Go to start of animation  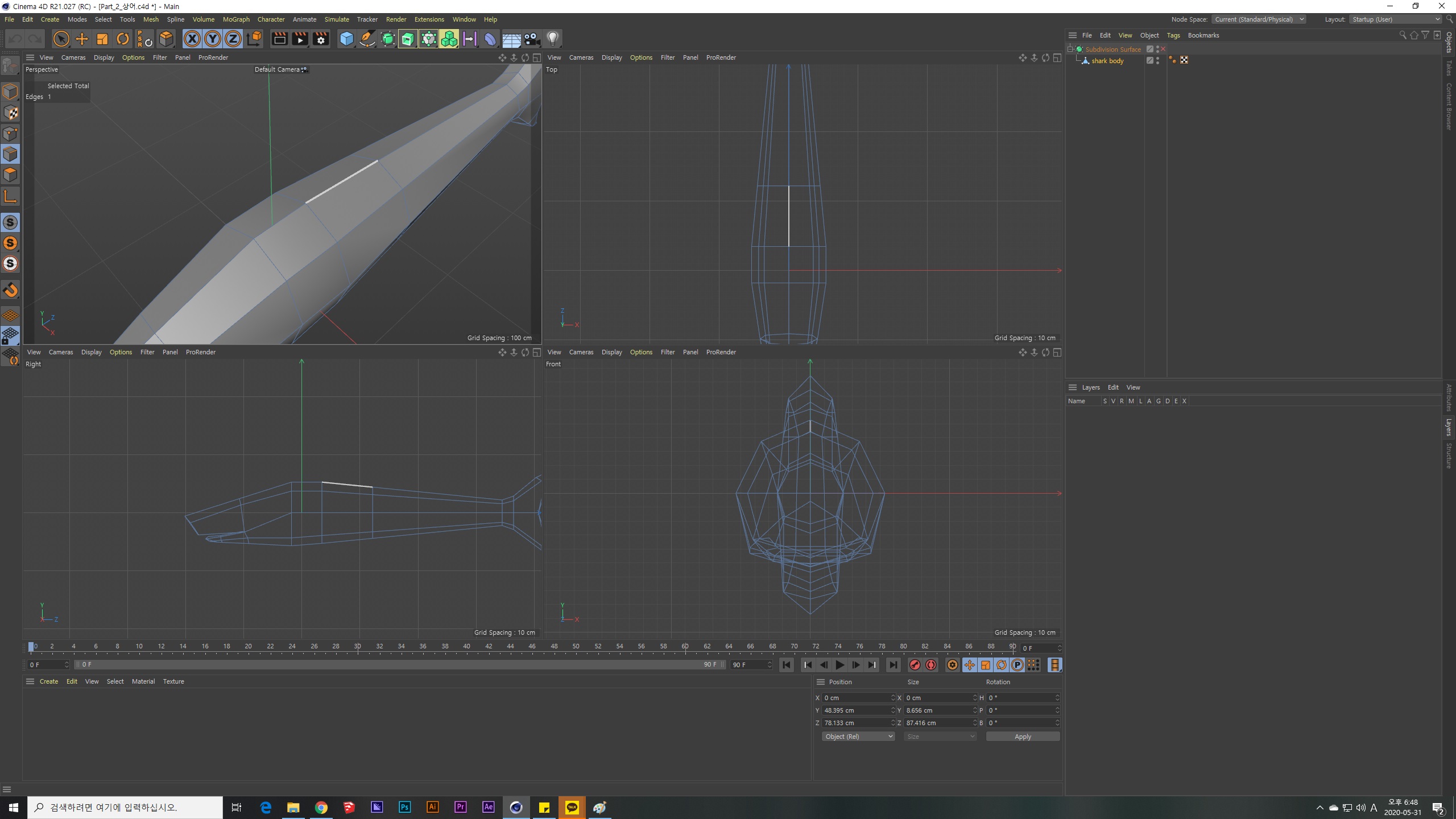(787, 665)
